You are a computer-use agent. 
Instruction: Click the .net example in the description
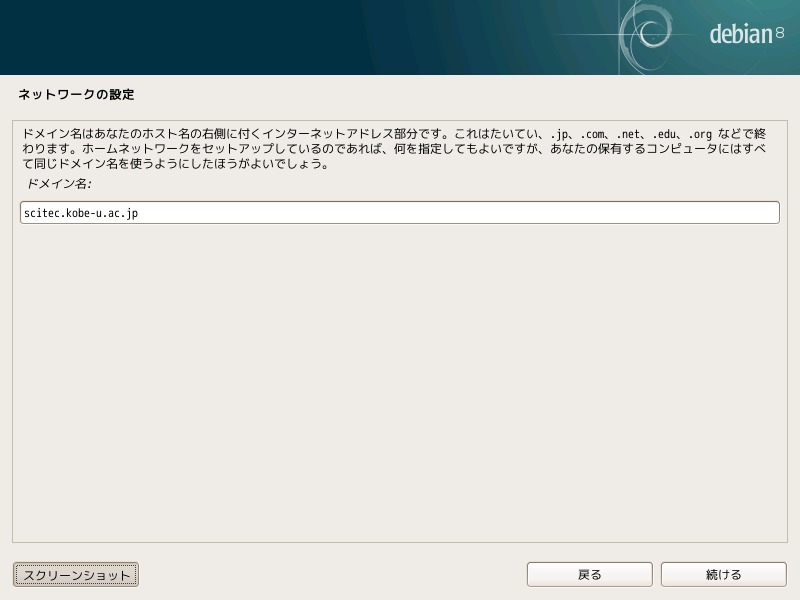(x=628, y=134)
